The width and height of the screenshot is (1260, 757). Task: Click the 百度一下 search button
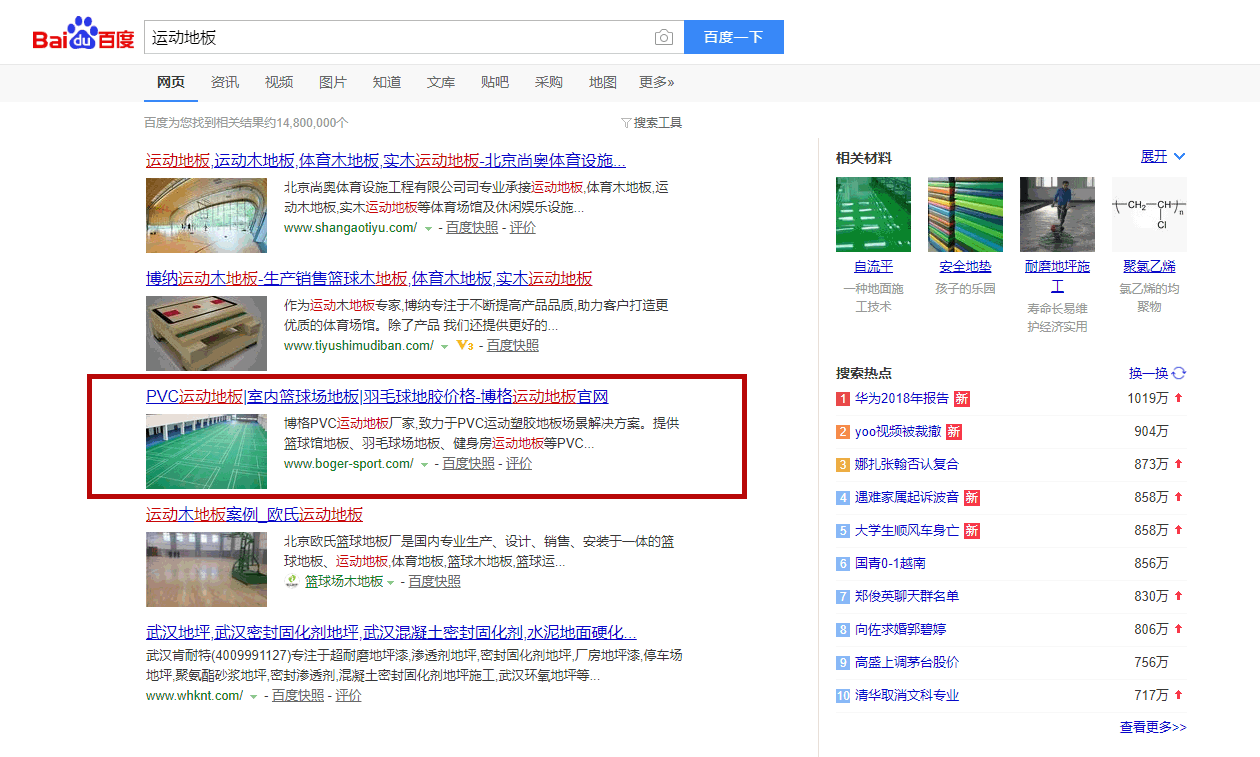point(734,37)
